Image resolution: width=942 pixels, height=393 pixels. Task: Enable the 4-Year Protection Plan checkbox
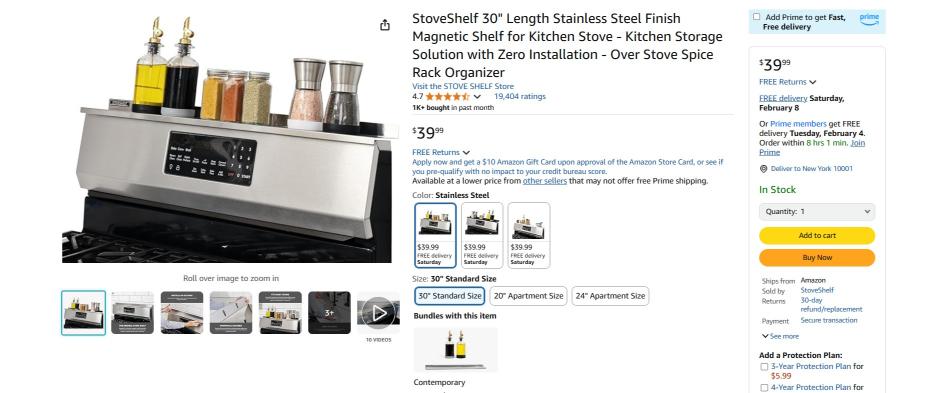click(764, 388)
